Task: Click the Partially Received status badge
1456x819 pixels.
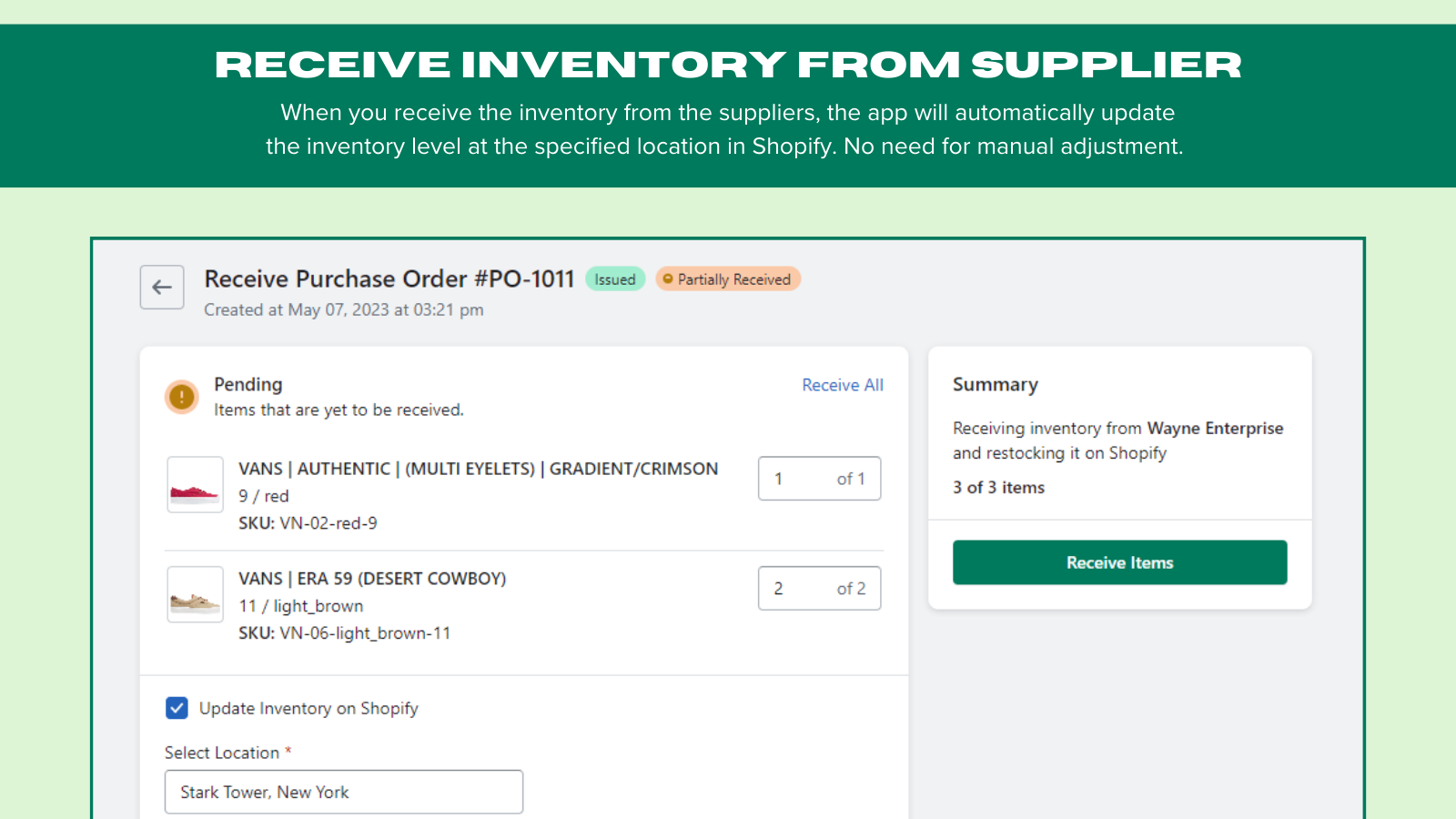Action: [728, 279]
